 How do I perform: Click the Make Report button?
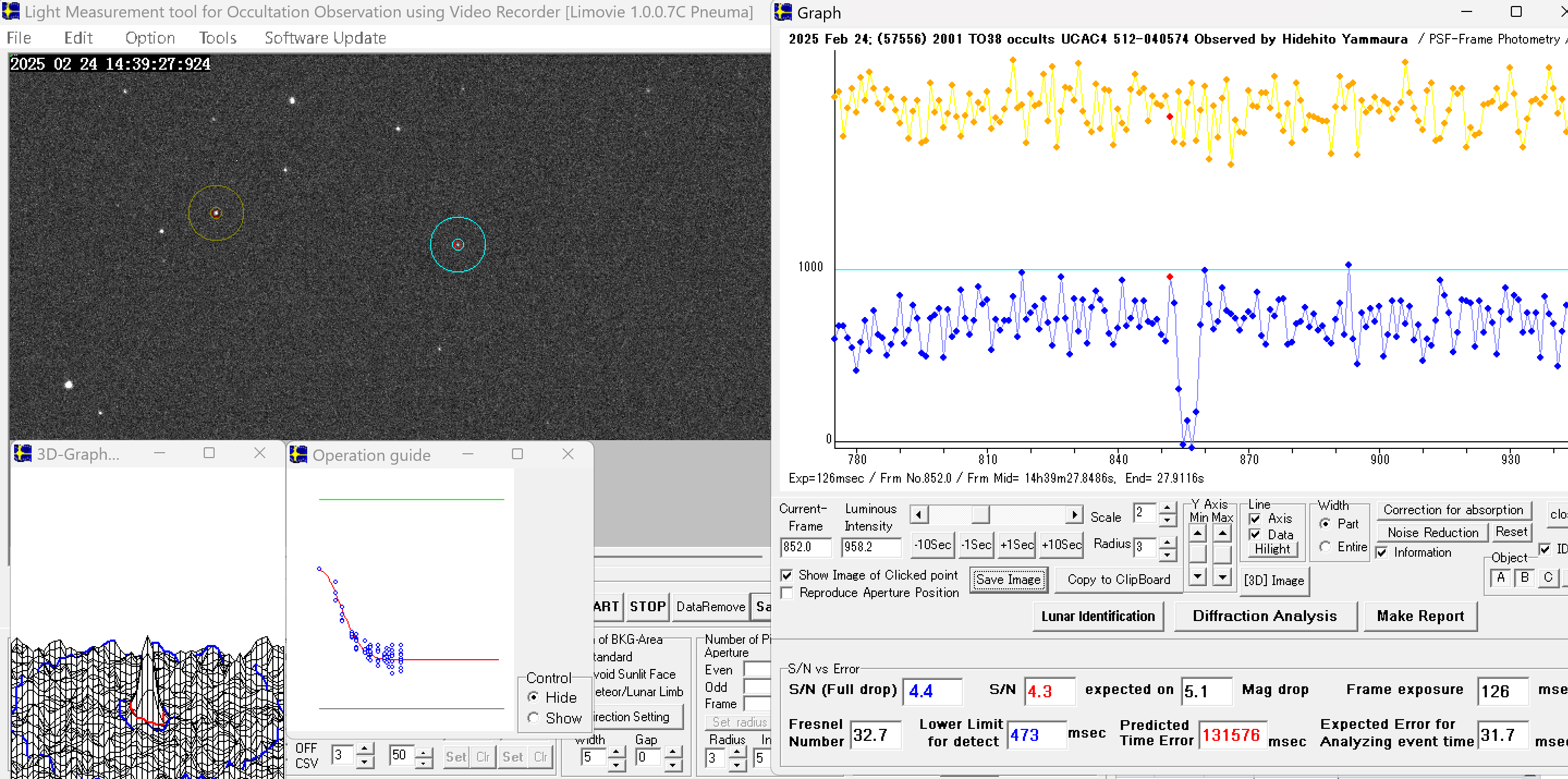point(1419,616)
